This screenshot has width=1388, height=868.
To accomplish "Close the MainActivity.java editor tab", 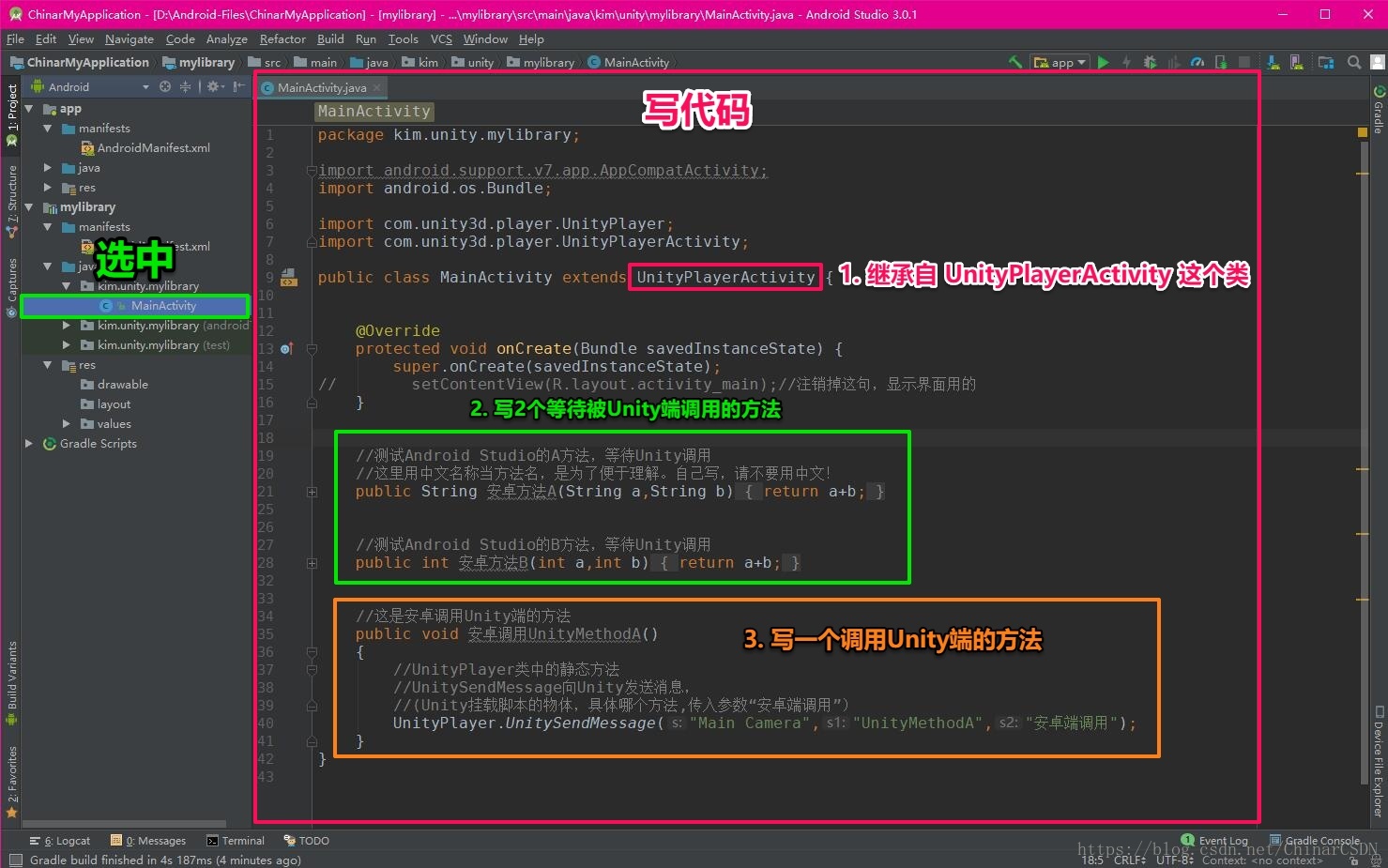I will (377, 87).
